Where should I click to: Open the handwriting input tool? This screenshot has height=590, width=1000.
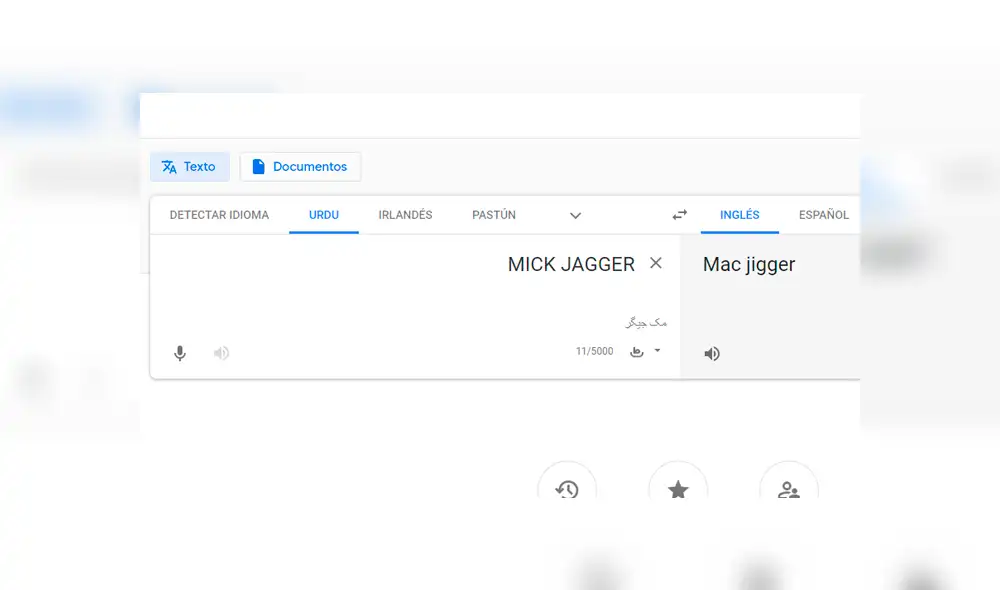[637, 352]
